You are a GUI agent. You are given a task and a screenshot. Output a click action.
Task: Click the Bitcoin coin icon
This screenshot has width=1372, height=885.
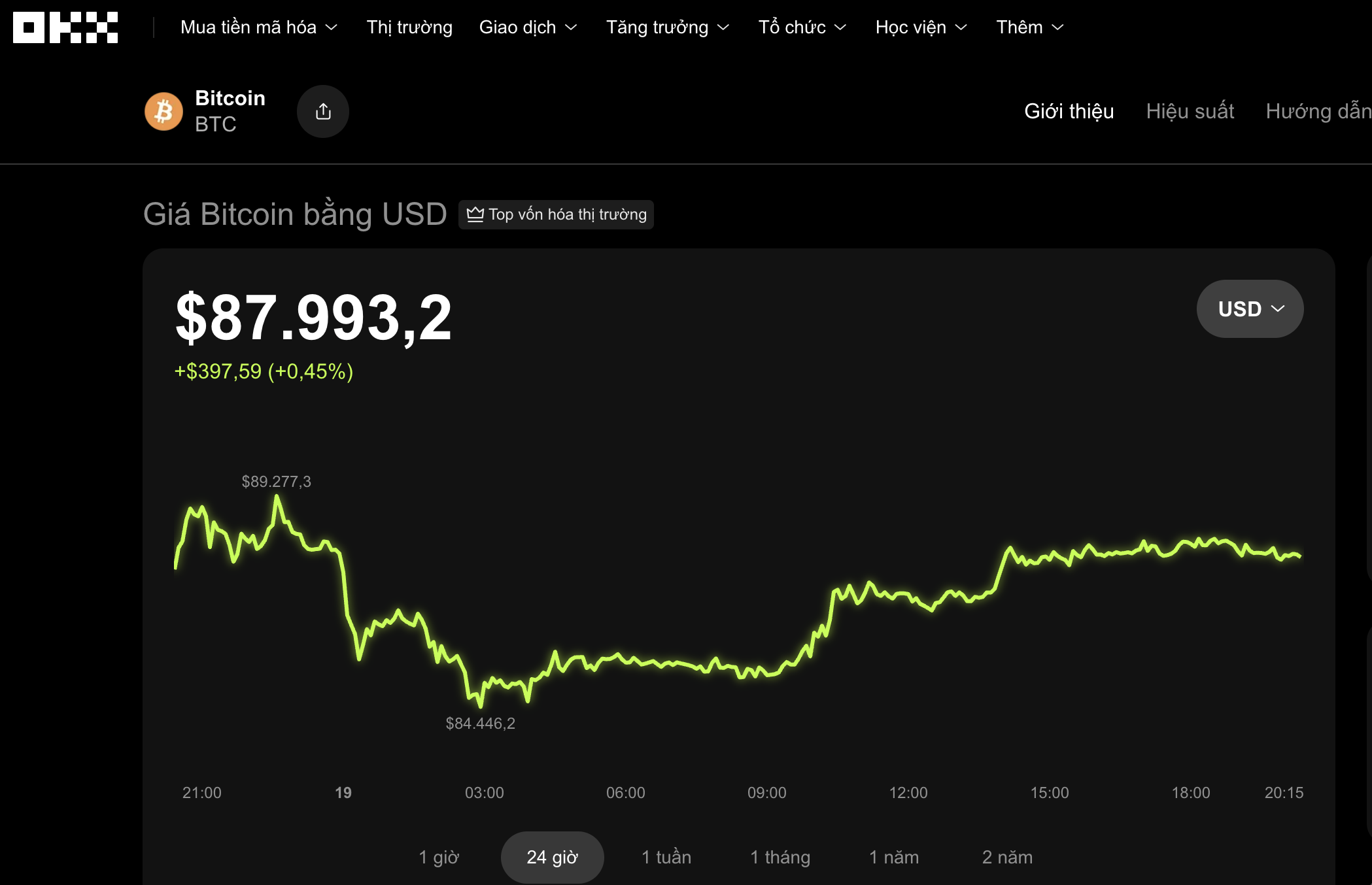pos(163,111)
